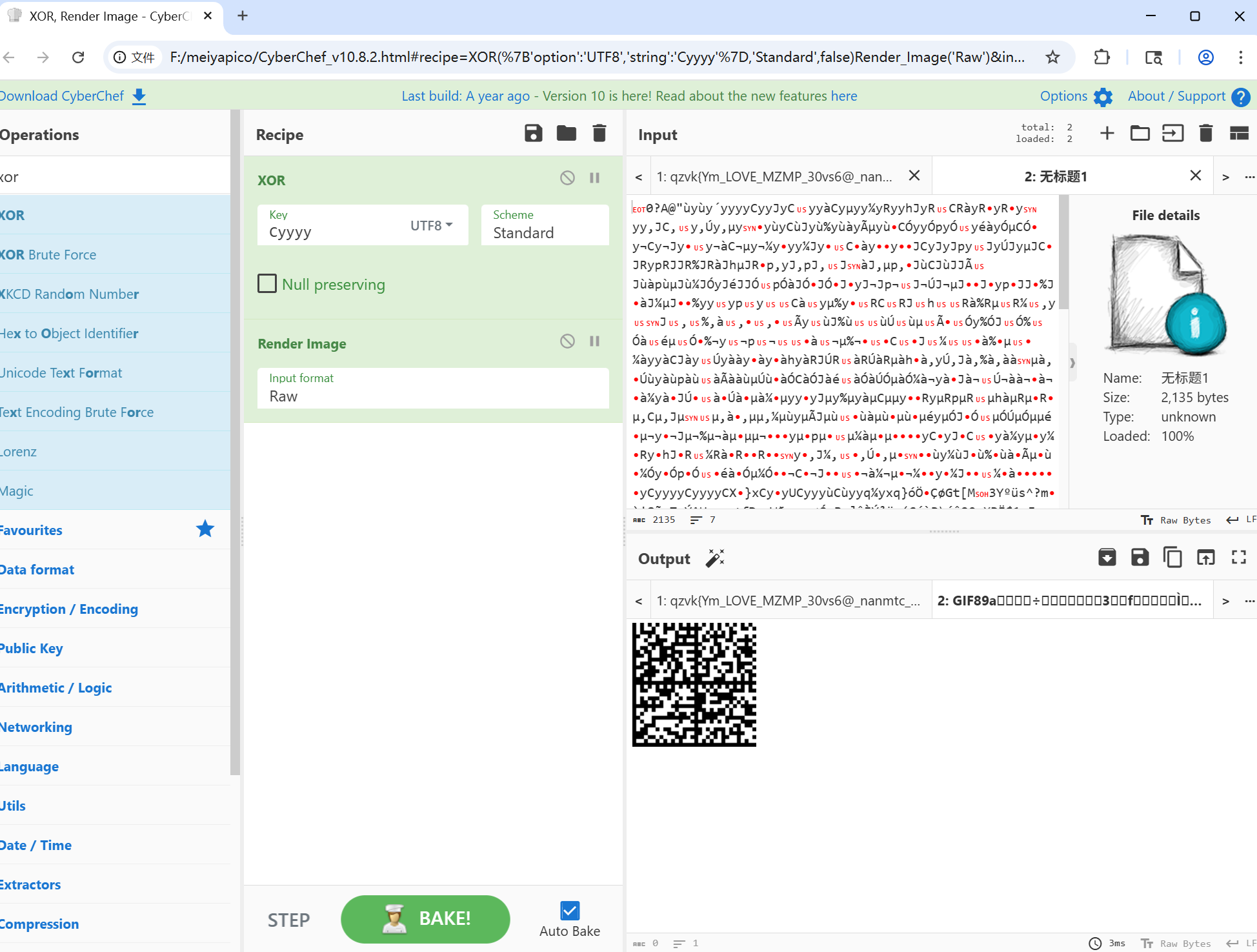This screenshot has width=1257, height=952.
Task: Click the rendered QR code image
Action: (694, 684)
